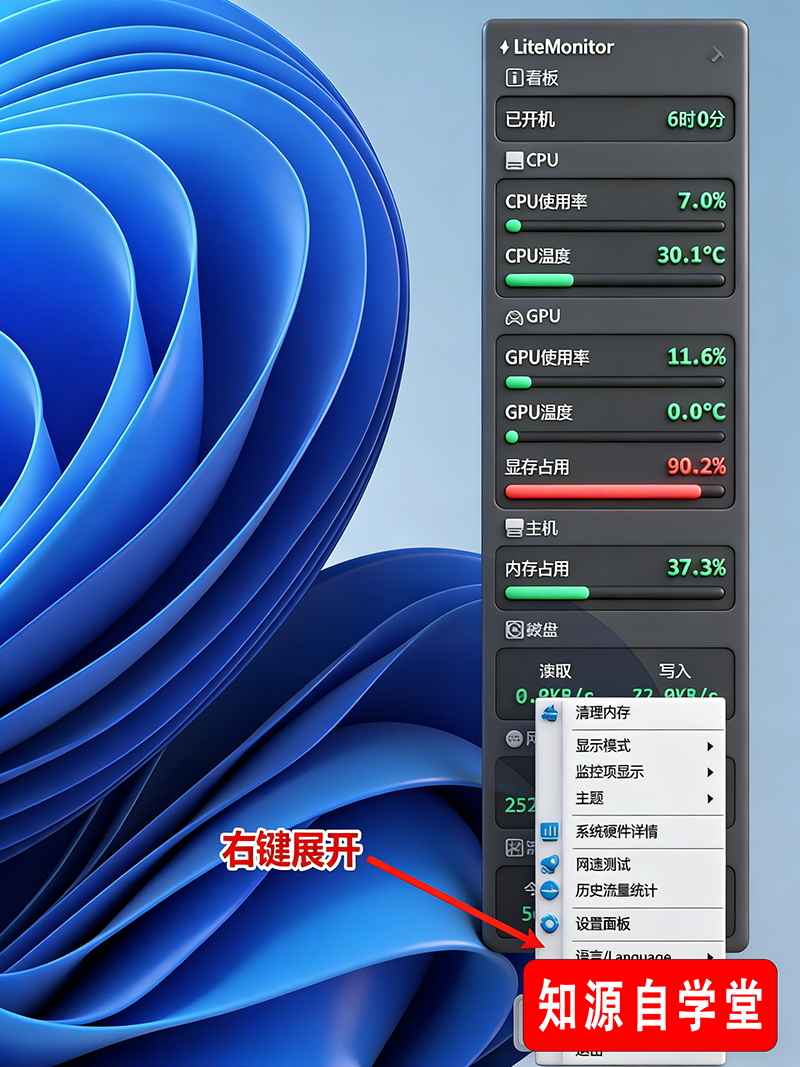Click the GPU section gamepad icon
This screenshot has width=800, height=1067.
pyautogui.click(x=514, y=317)
